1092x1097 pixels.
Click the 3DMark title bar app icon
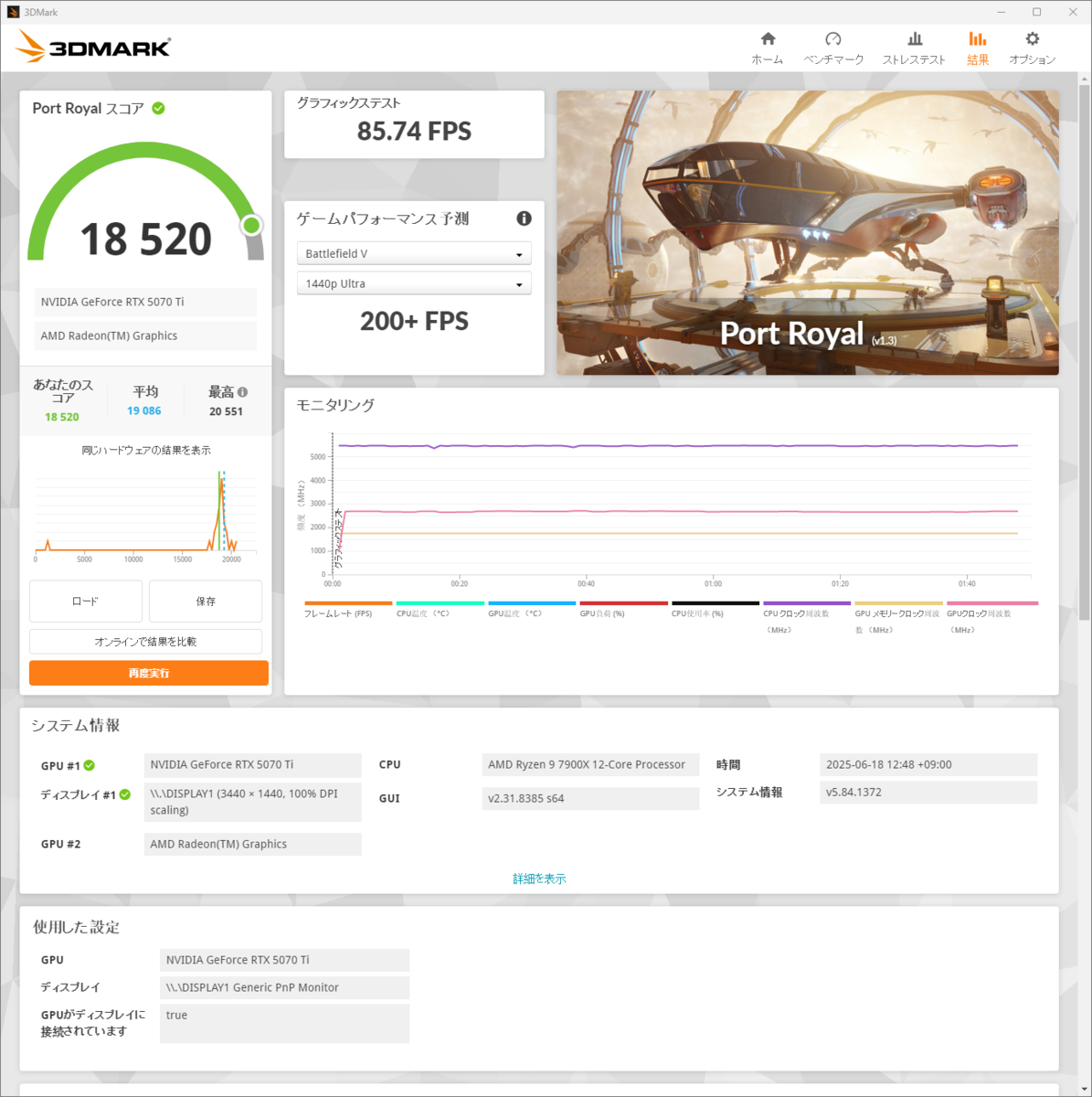[13, 12]
